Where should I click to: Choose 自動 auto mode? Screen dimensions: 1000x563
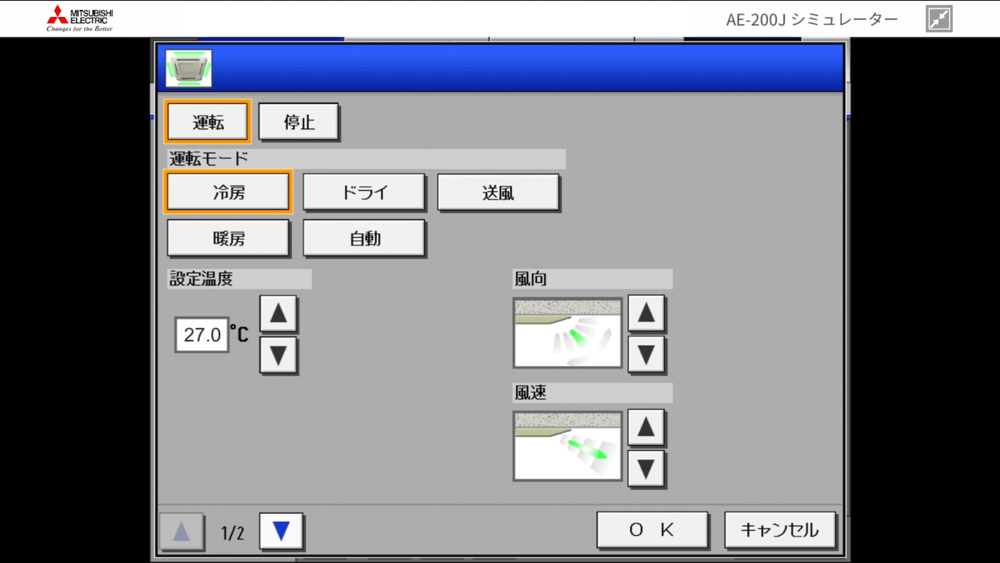click(x=364, y=238)
